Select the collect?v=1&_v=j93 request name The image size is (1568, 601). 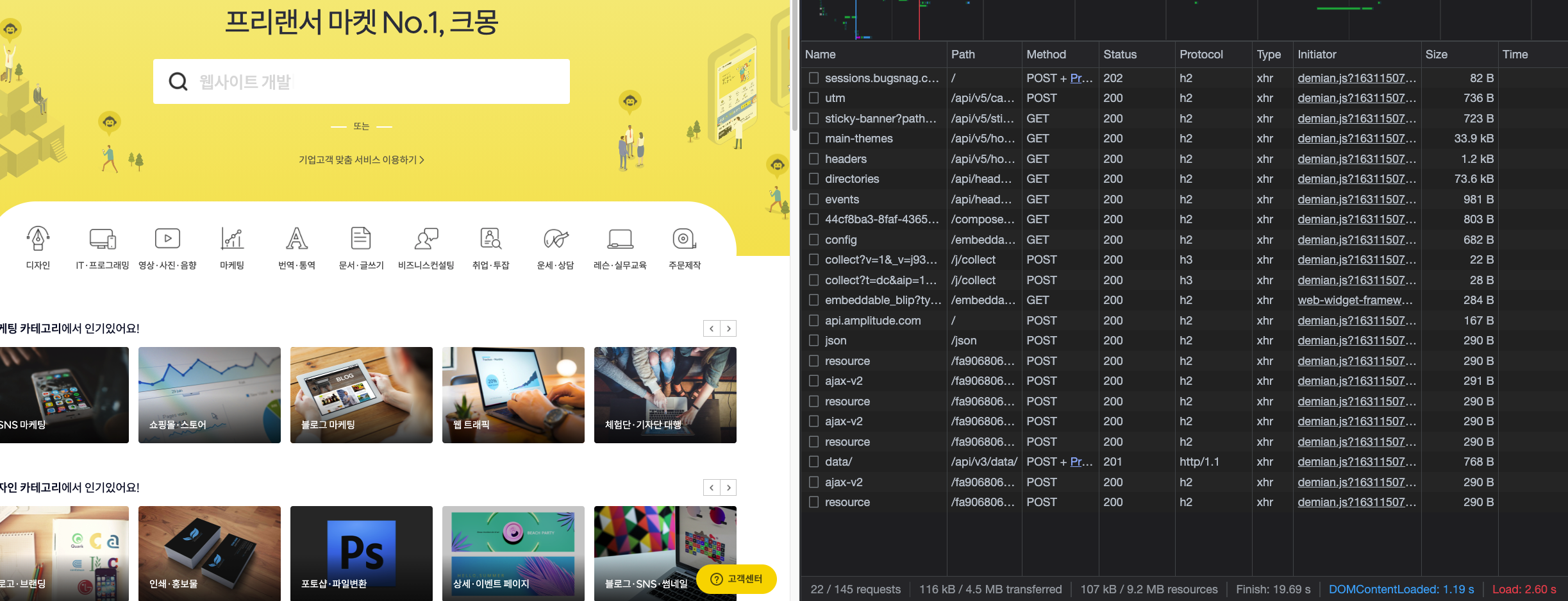point(881,260)
